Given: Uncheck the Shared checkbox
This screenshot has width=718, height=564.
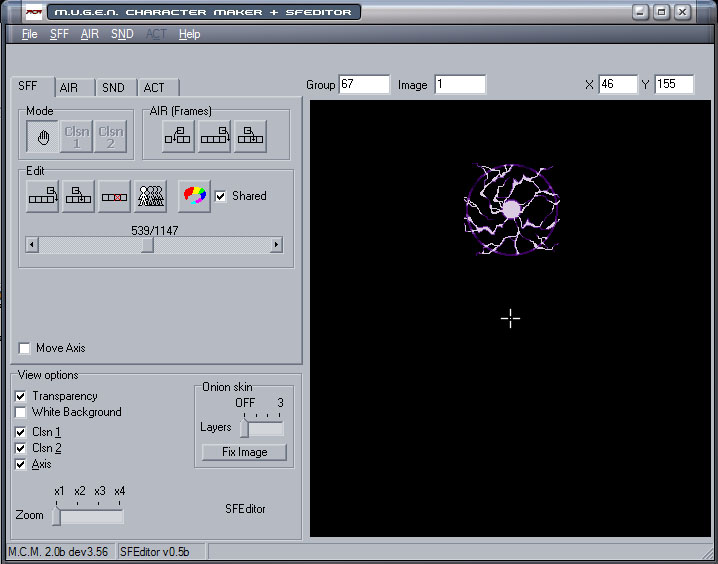Looking at the screenshot, I should pyautogui.click(x=221, y=196).
